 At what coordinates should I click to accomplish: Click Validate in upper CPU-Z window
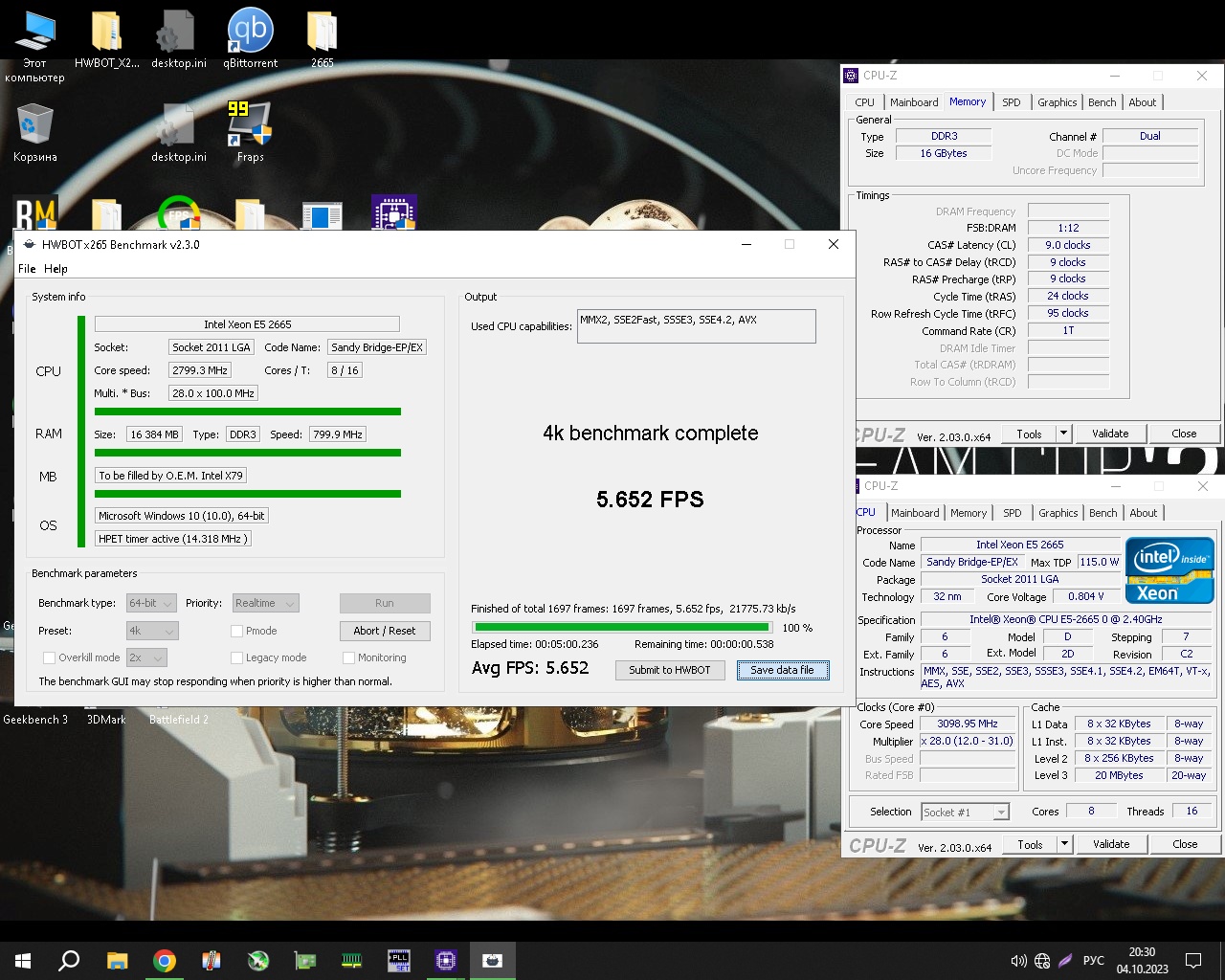coord(1110,434)
